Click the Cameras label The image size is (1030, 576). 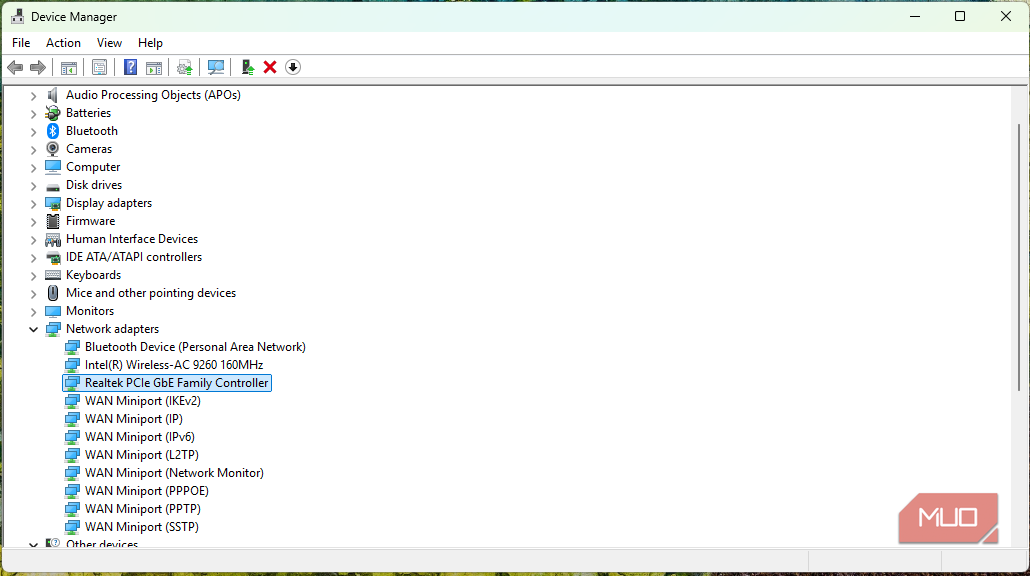89,149
